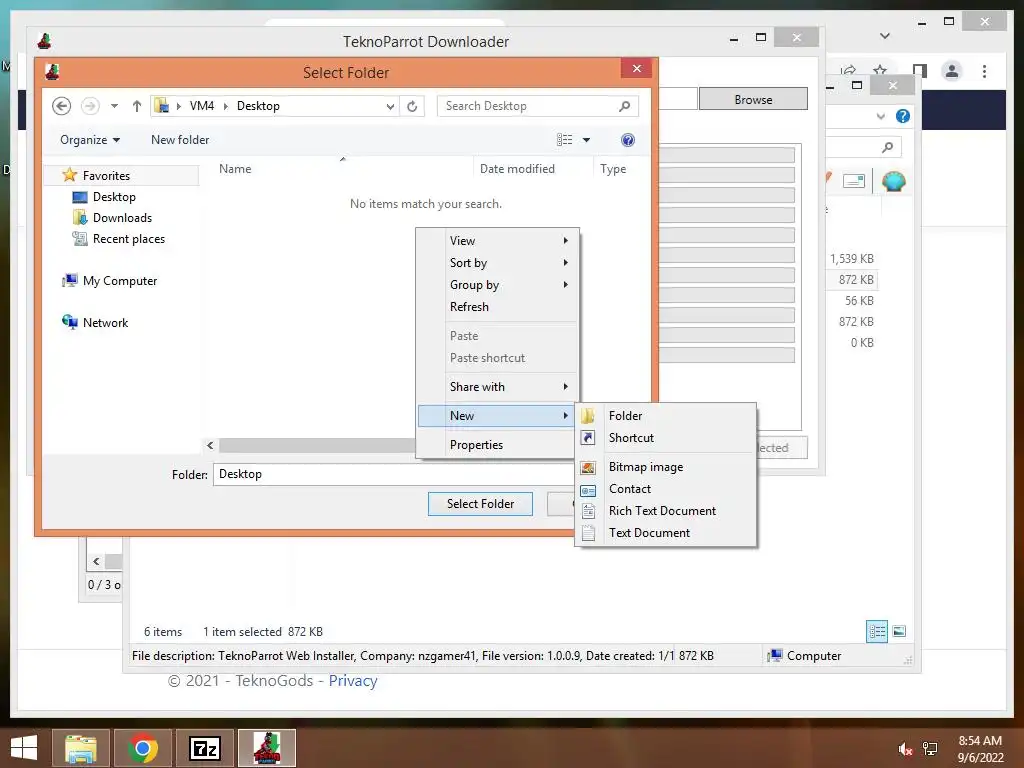The height and width of the screenshot is (768, 1024).
Task: Click the muted volume tray icon
Action: pos(905,749)
